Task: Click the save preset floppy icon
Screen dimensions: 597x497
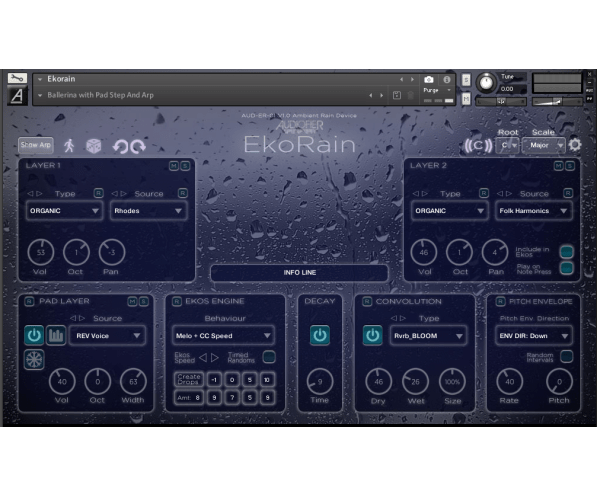Action: click(396, 95)
